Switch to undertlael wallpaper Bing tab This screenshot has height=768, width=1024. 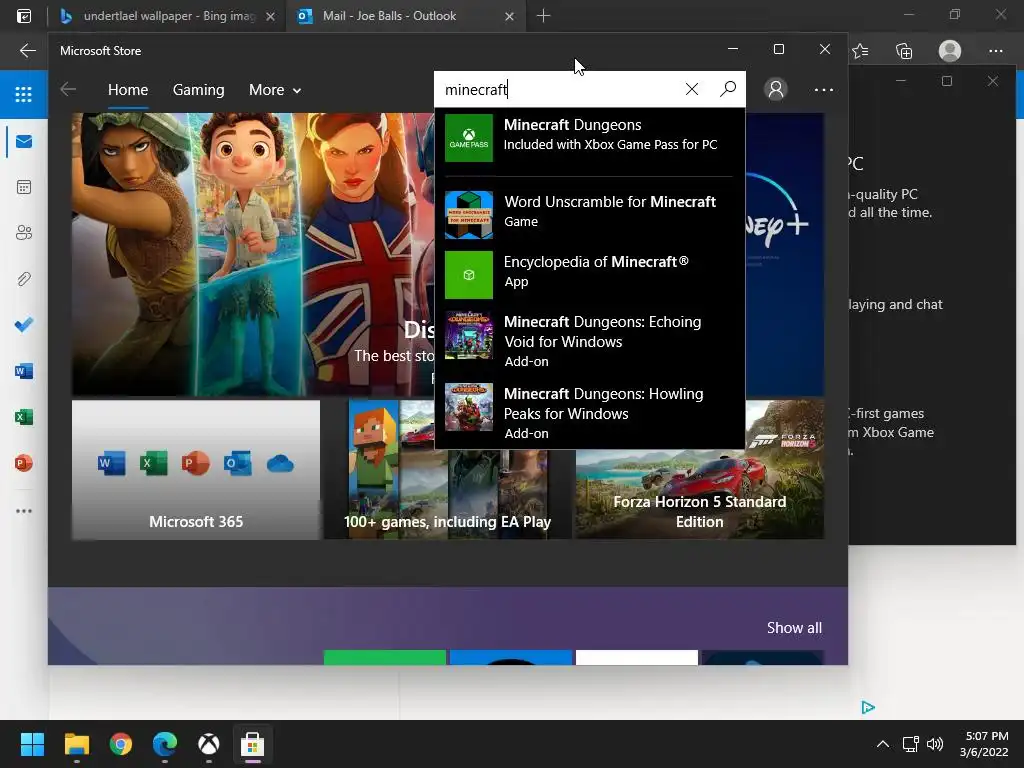tap(168, 16)
